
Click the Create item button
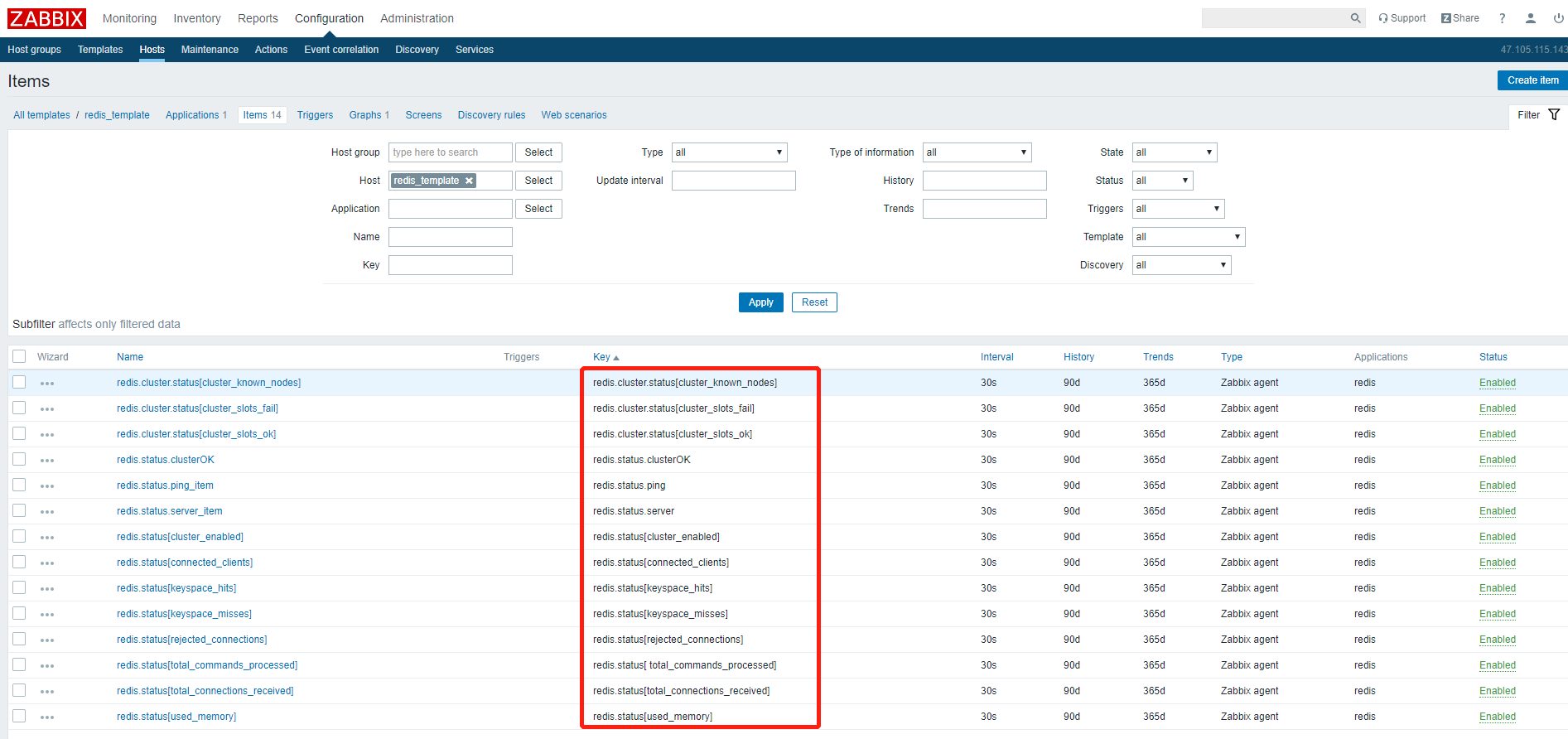pyautogui.click(x=1532, y=80)
